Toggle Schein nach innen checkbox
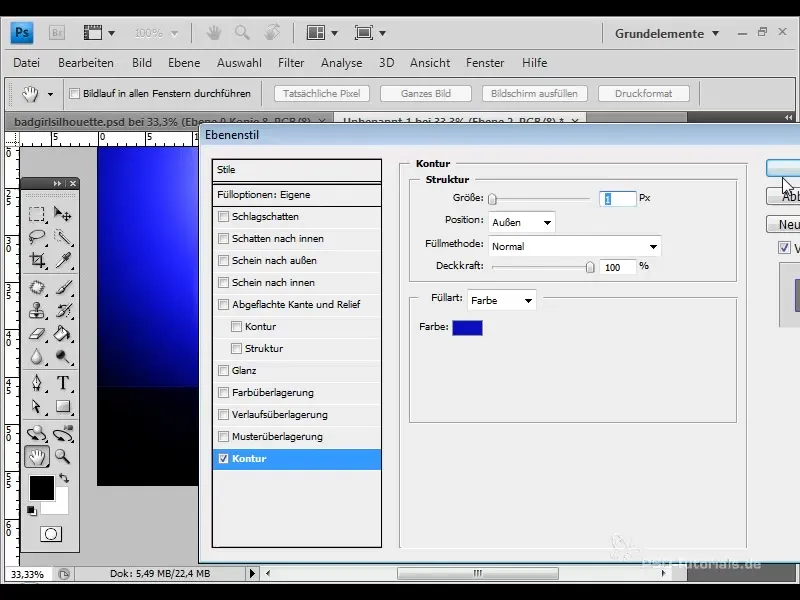800x600 pixels. click(223, 282)
